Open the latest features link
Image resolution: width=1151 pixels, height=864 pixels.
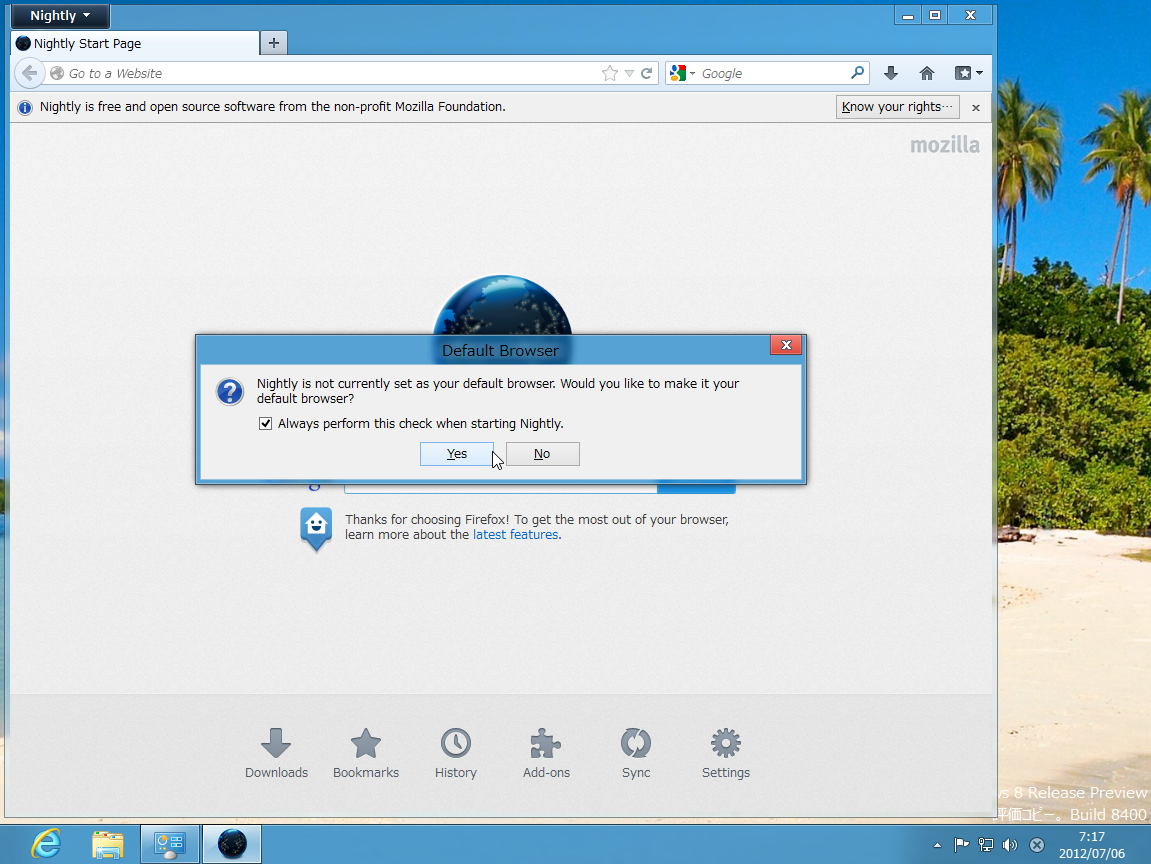point(515,534)
